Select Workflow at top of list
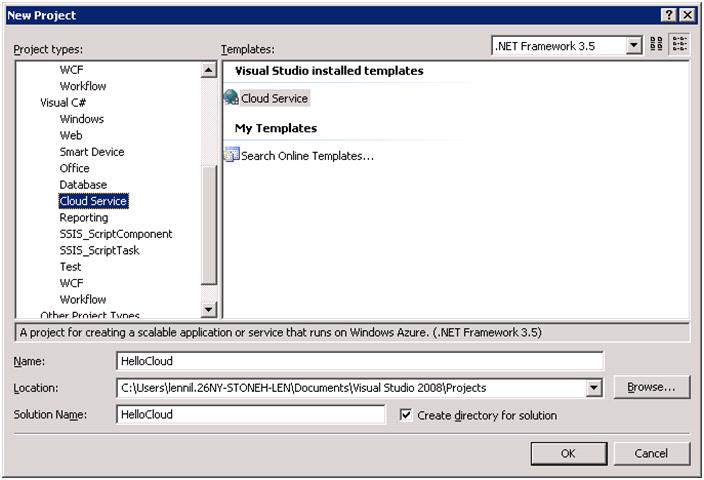704x480 pixels. pos(83,86)
